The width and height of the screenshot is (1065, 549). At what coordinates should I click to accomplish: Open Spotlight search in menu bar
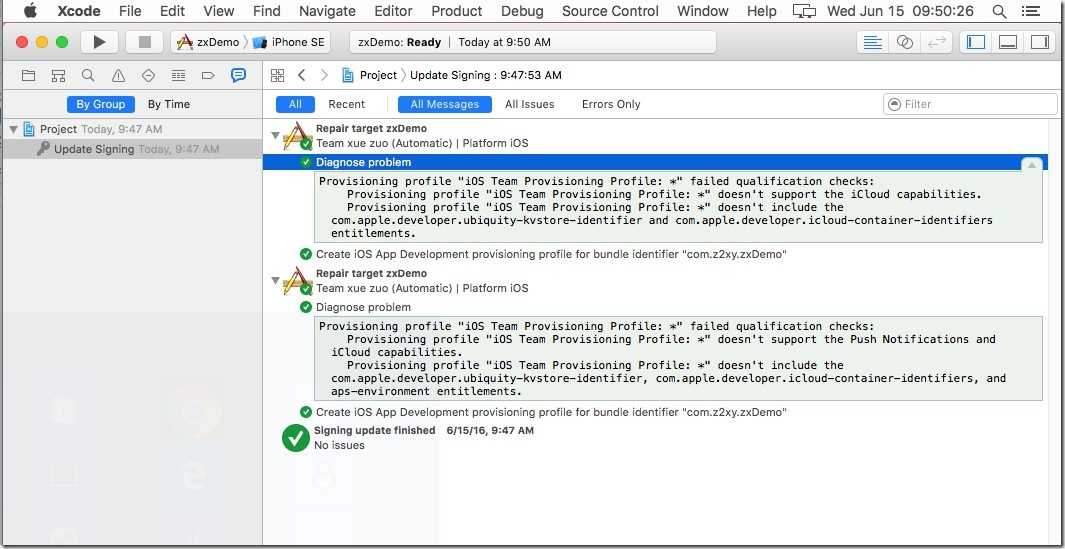(x=999, y=11)
